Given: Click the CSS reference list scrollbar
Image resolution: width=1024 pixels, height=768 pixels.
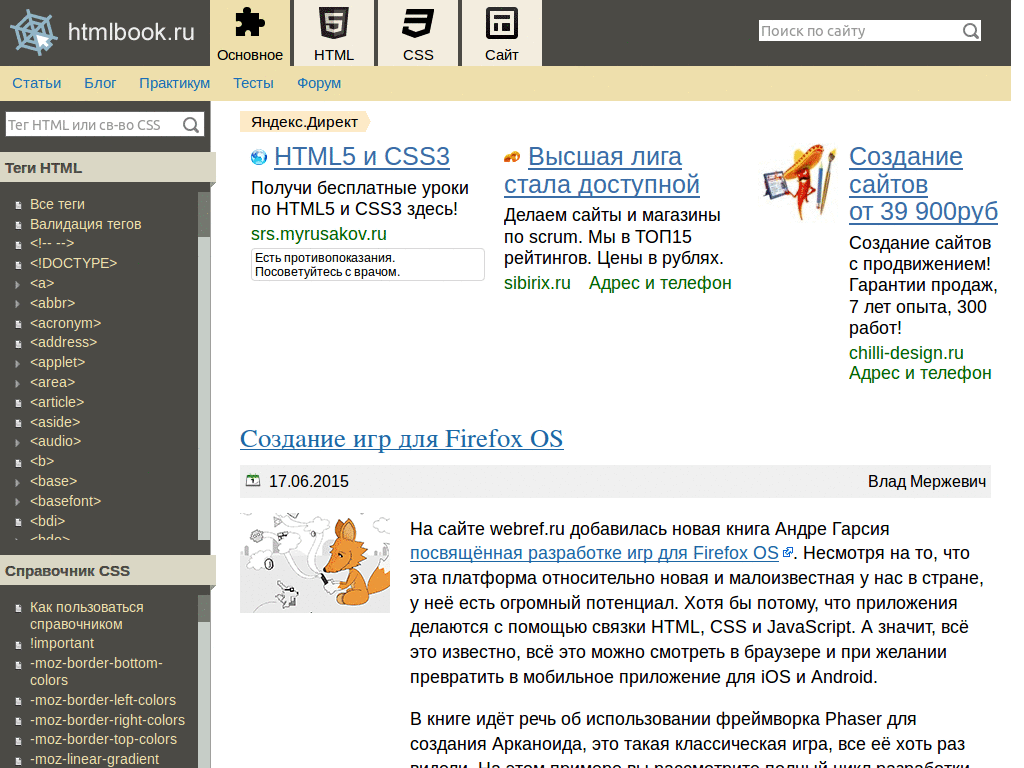Looking at the screenshot, I should point(204,681).
